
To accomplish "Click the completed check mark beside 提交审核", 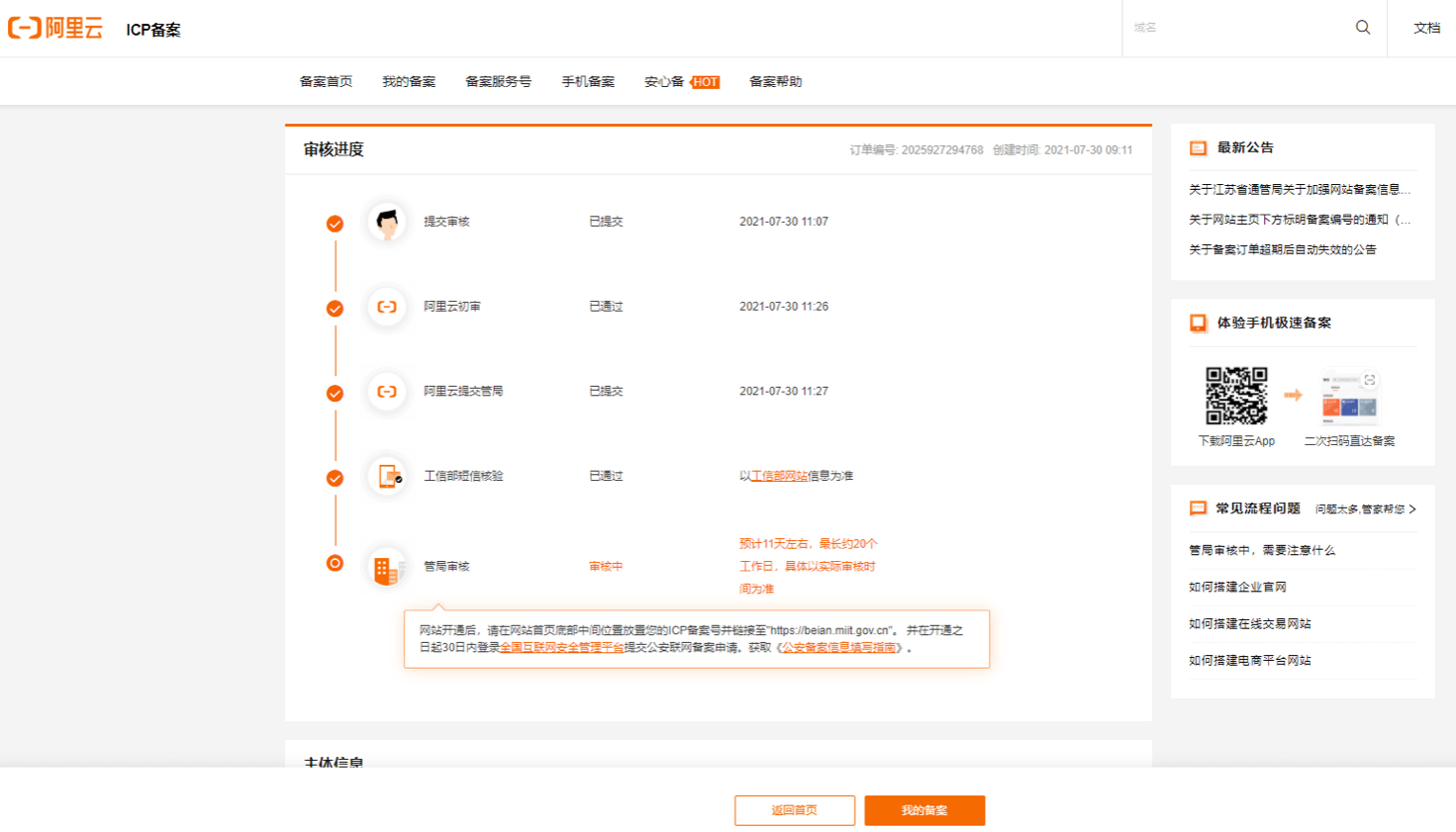I will [335, 224].
